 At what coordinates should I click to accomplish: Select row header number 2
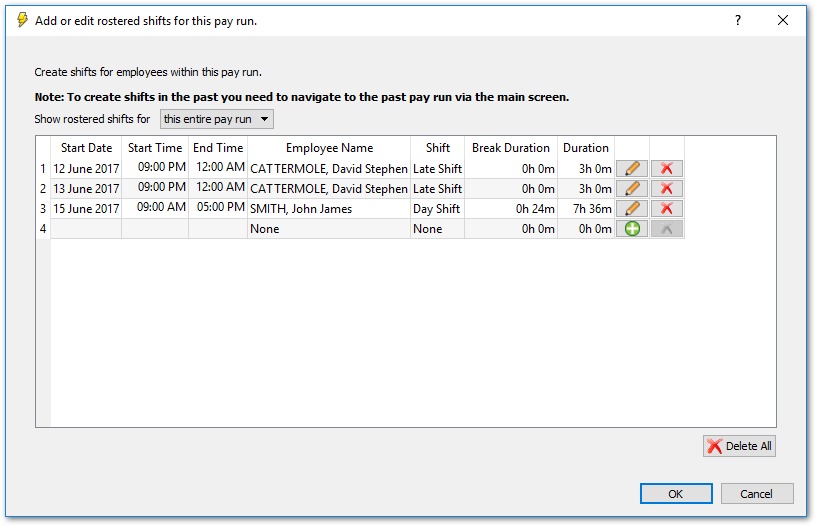(43, 188)
